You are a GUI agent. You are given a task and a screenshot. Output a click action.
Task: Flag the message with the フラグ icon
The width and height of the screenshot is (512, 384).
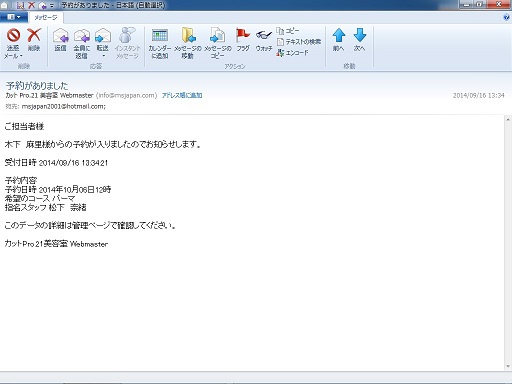pos(243,35)
